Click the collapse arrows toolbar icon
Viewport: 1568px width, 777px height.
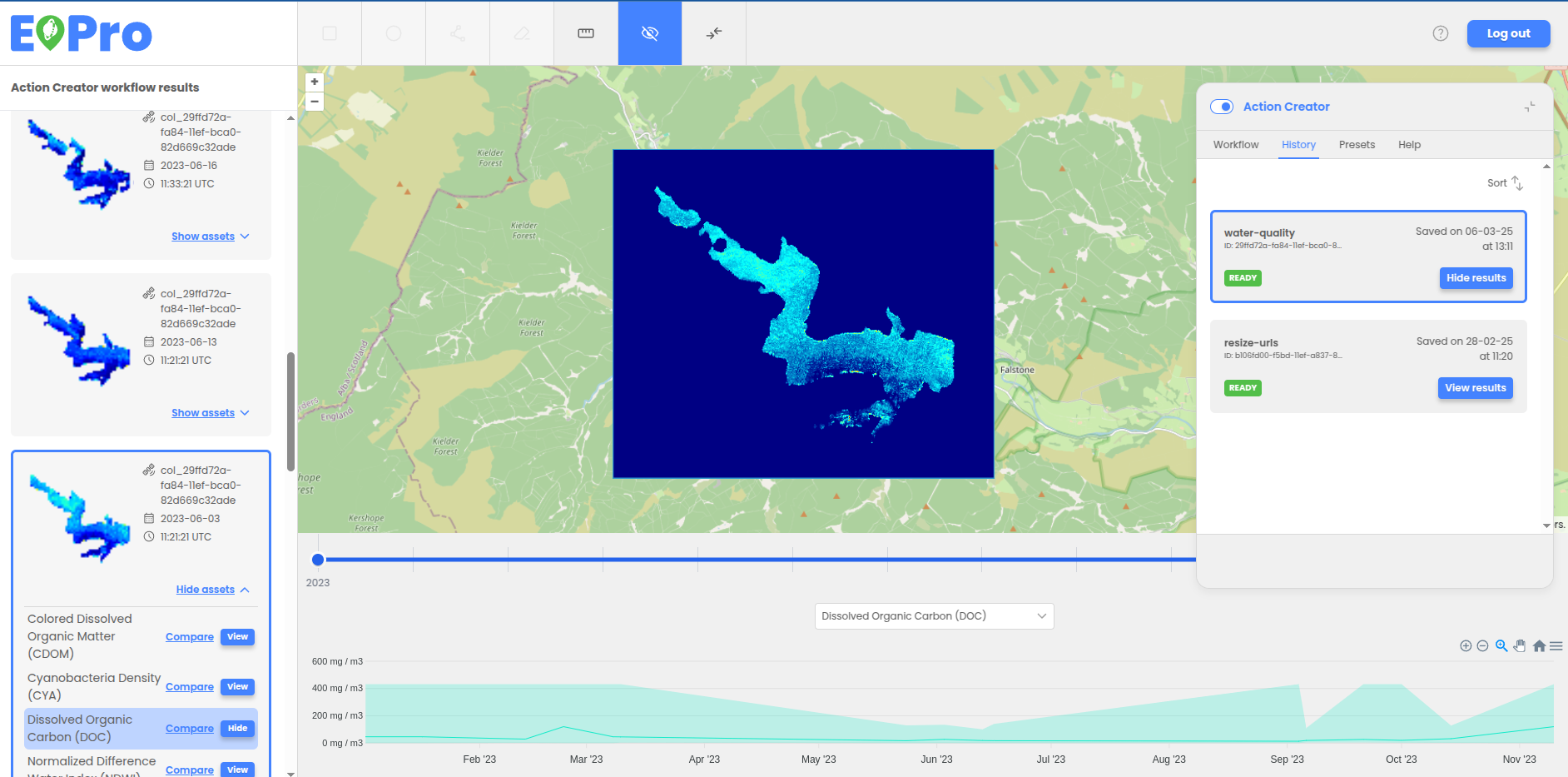pos(713,33)
